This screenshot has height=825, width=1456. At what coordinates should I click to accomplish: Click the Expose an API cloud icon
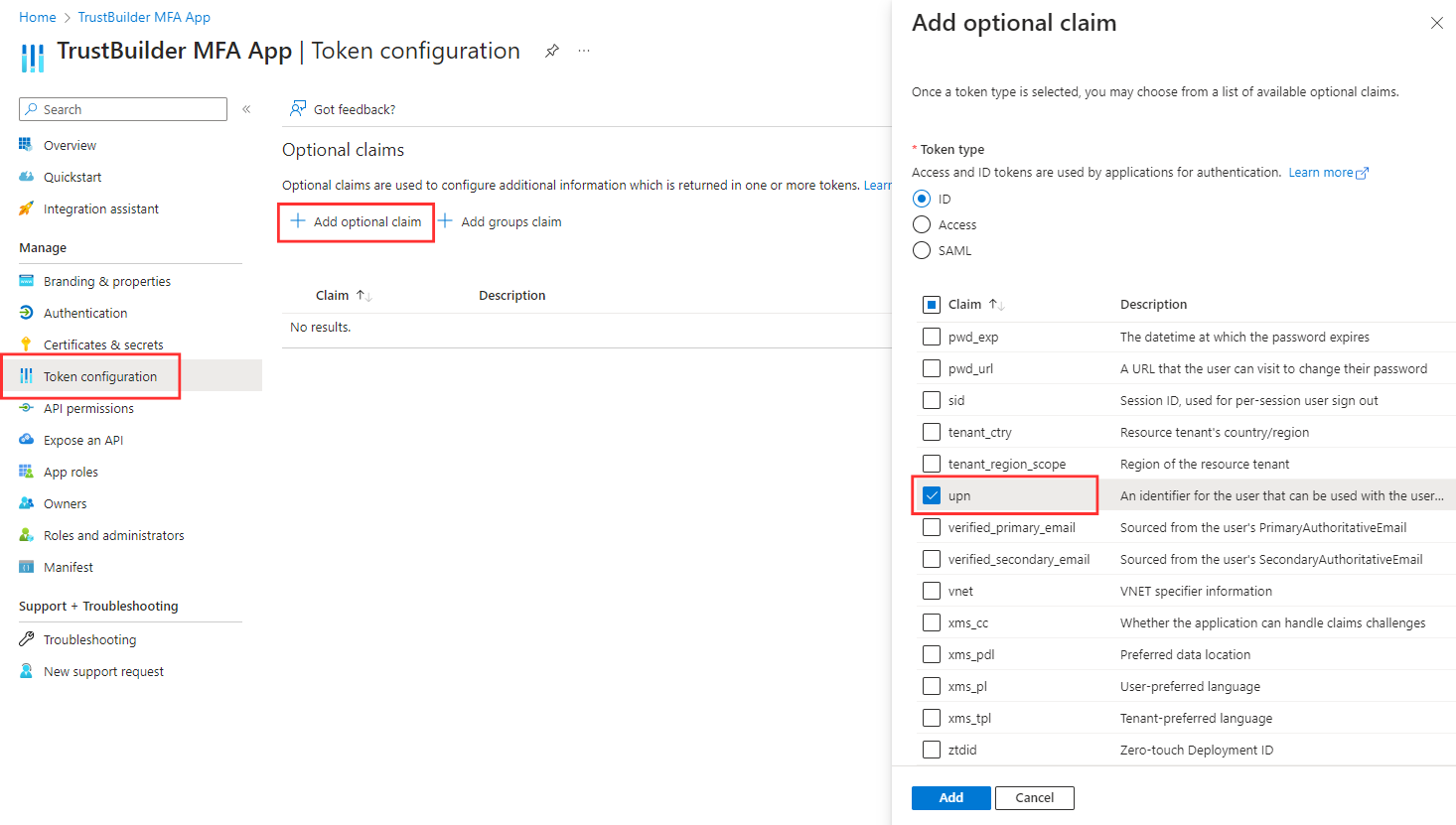[x=26, y=440]
